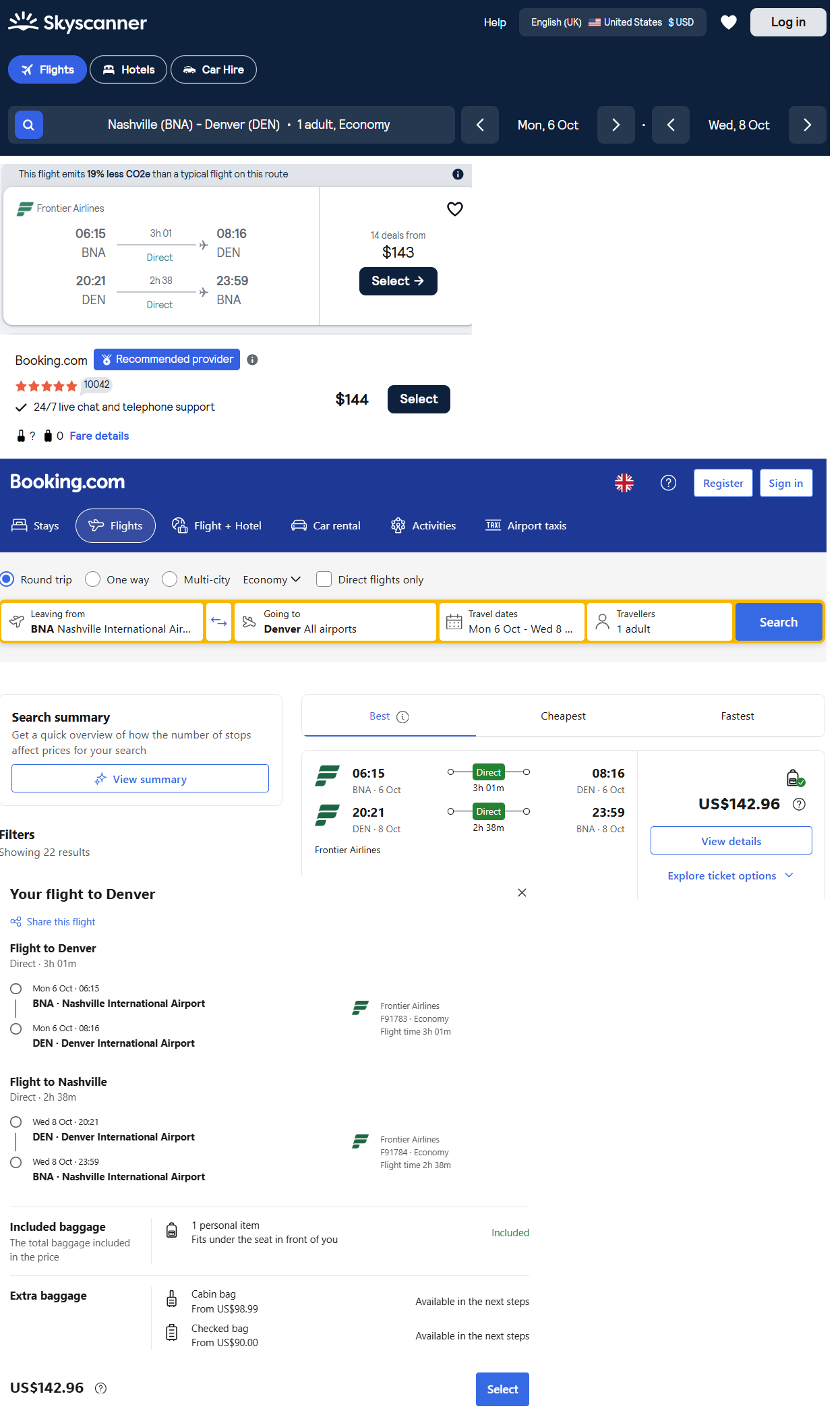The image size is (840, 1417).
Task: Choose the Multi-city radio option
Action: point(170,579)
